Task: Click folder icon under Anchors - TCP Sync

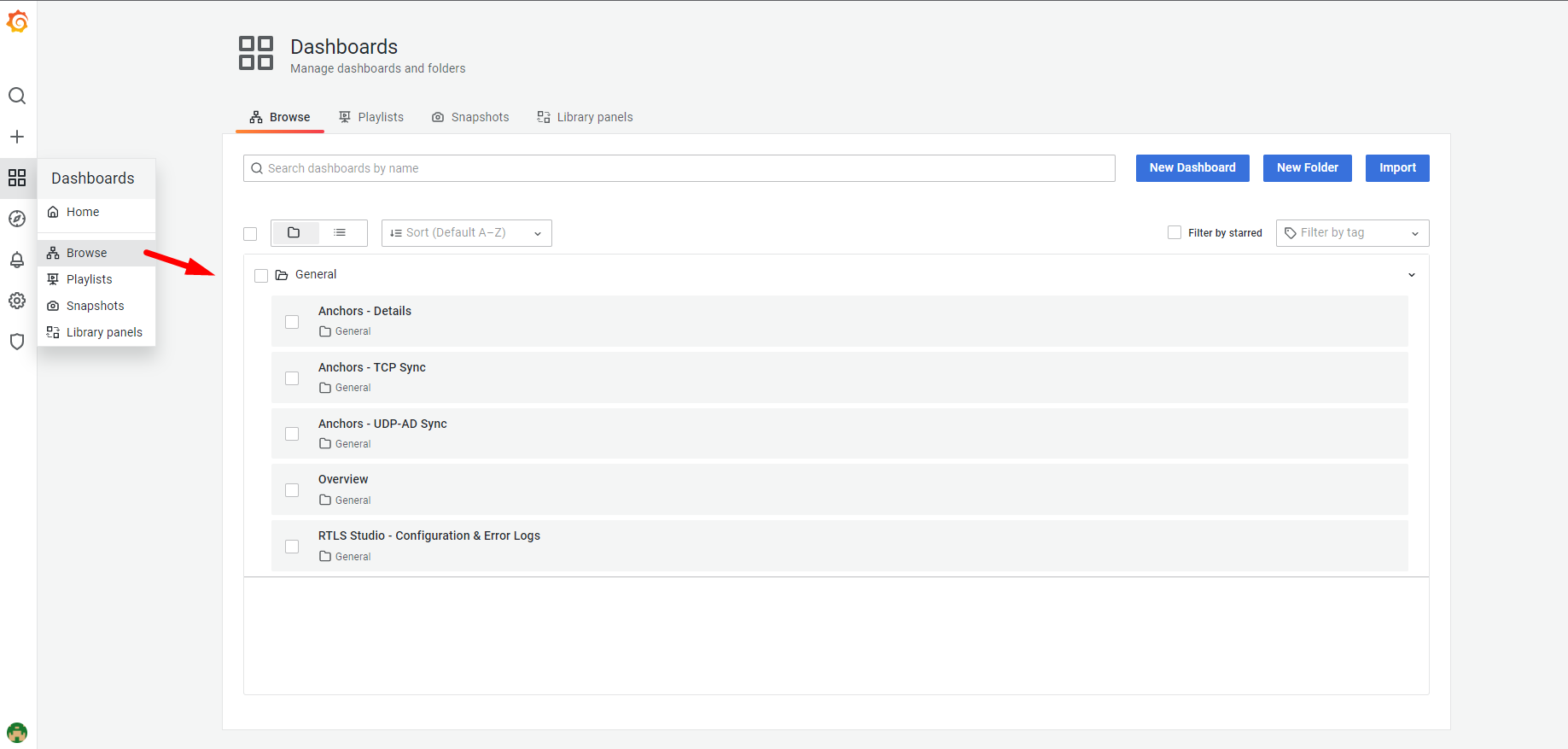Action: click(x=325, y=388)
